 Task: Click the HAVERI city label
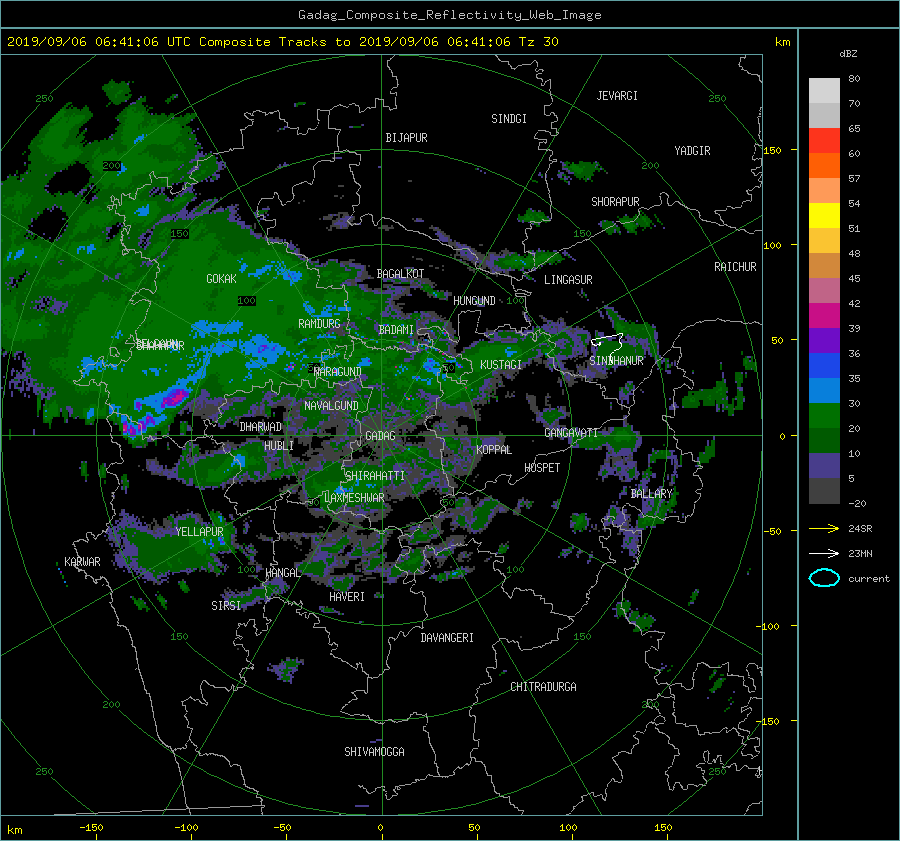point(347,598)
